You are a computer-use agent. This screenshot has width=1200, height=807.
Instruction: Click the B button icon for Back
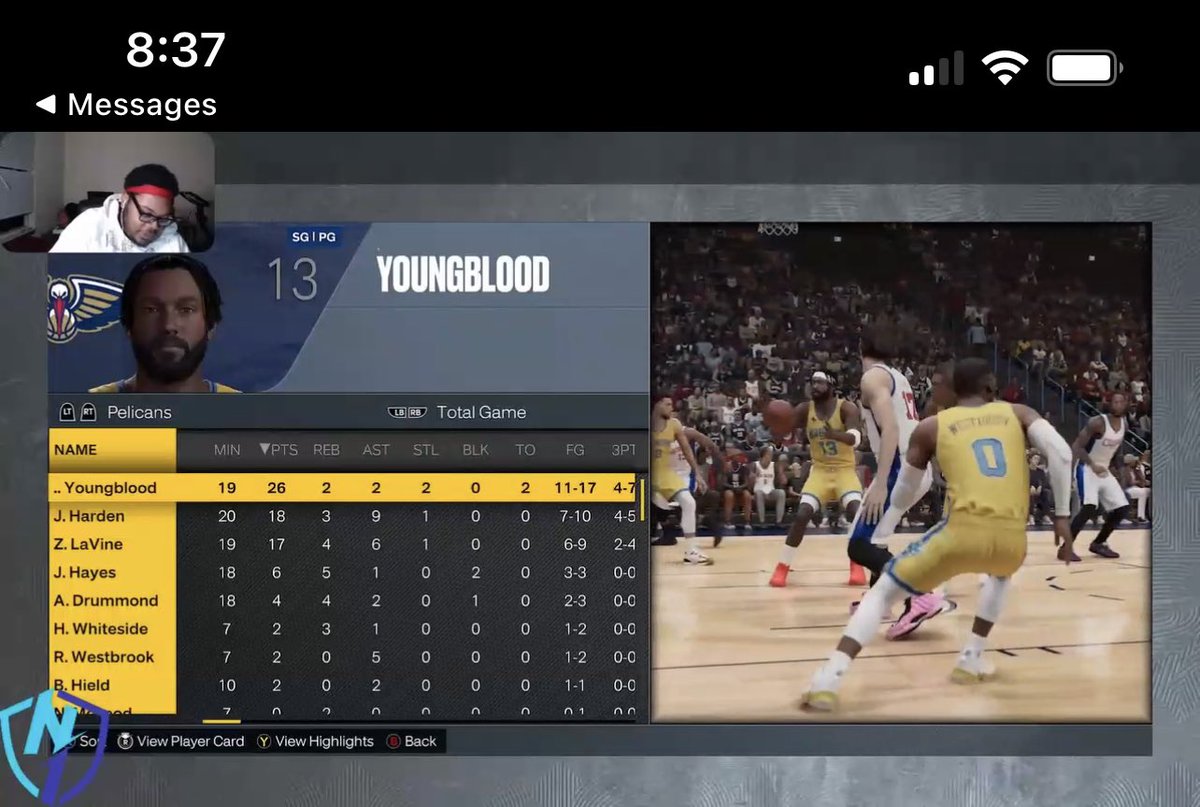click(393, 741)
